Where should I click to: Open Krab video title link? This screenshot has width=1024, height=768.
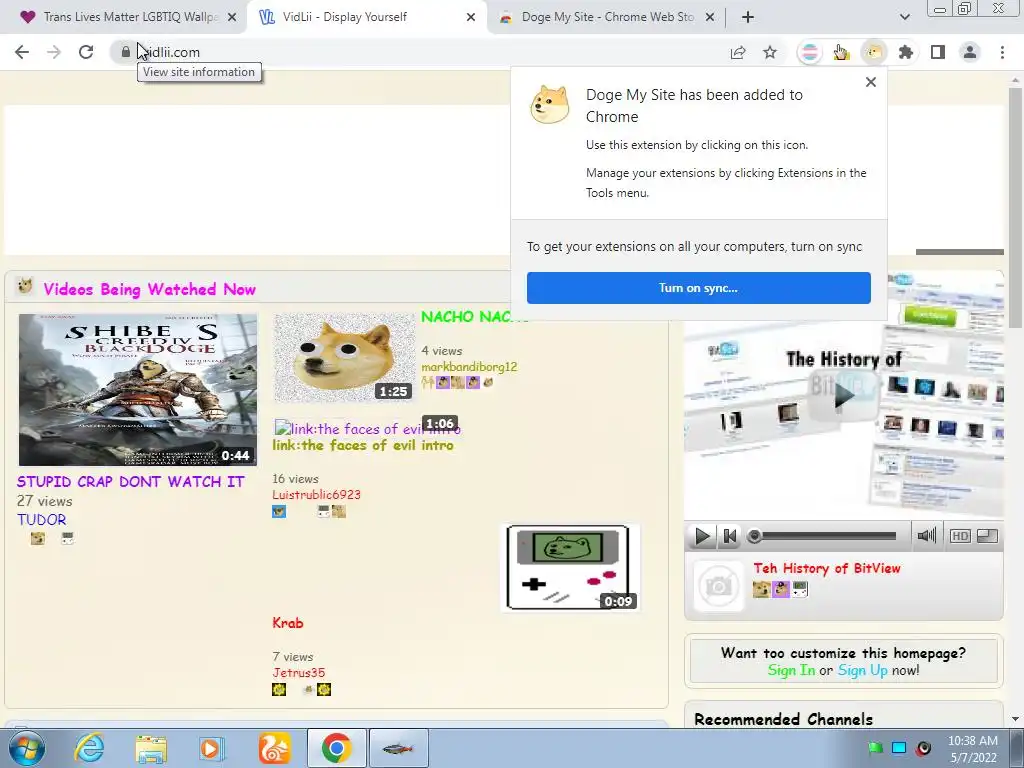tap(288, 623)
